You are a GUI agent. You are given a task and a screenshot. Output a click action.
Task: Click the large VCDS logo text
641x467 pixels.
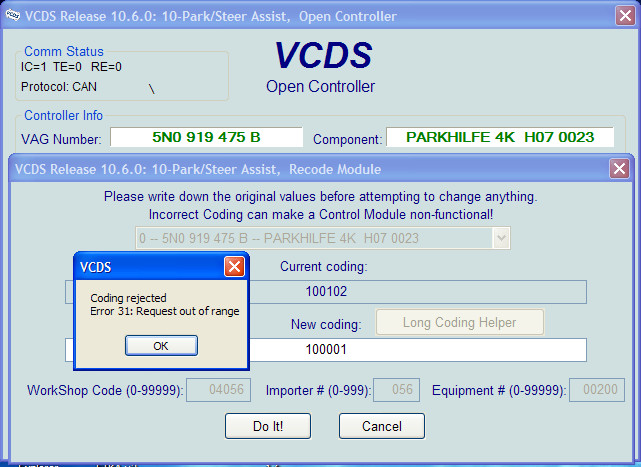323,55
